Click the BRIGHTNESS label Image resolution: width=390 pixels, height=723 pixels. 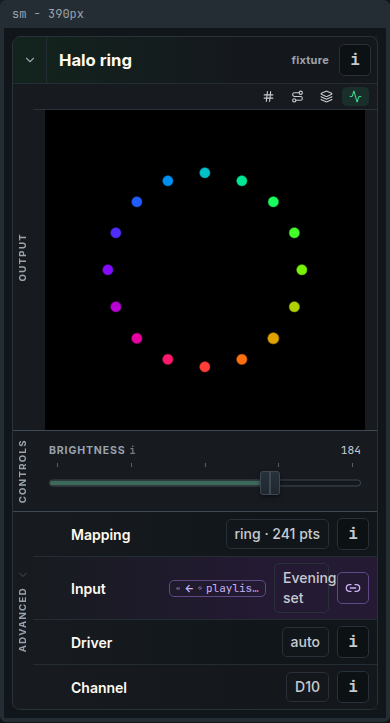point(87,450)
